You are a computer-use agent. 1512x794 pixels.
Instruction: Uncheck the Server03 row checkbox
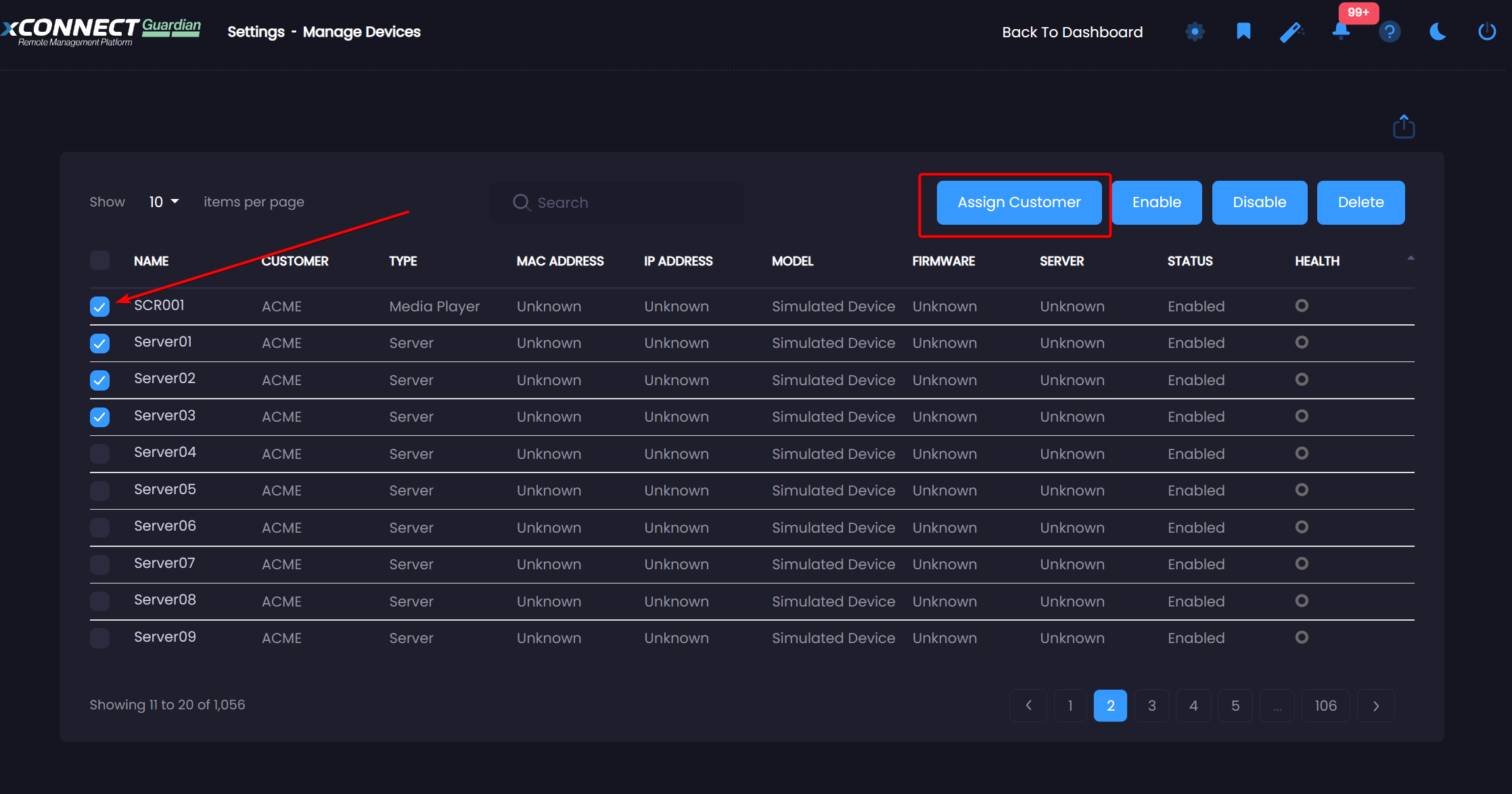coord(99,417)
